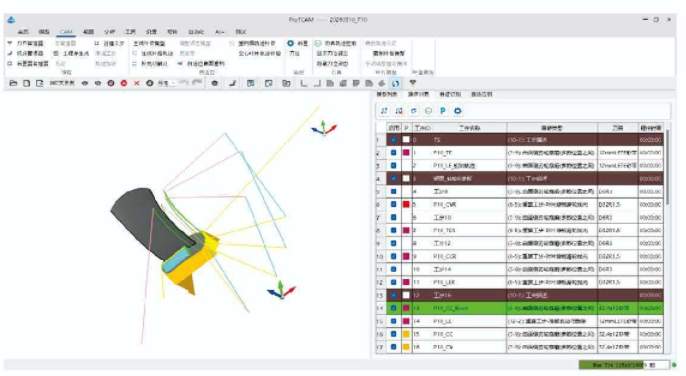The width and height of the screenshot is (686, 376).
Task: Select operation name P10_TER
Action: tap(444, 230)
